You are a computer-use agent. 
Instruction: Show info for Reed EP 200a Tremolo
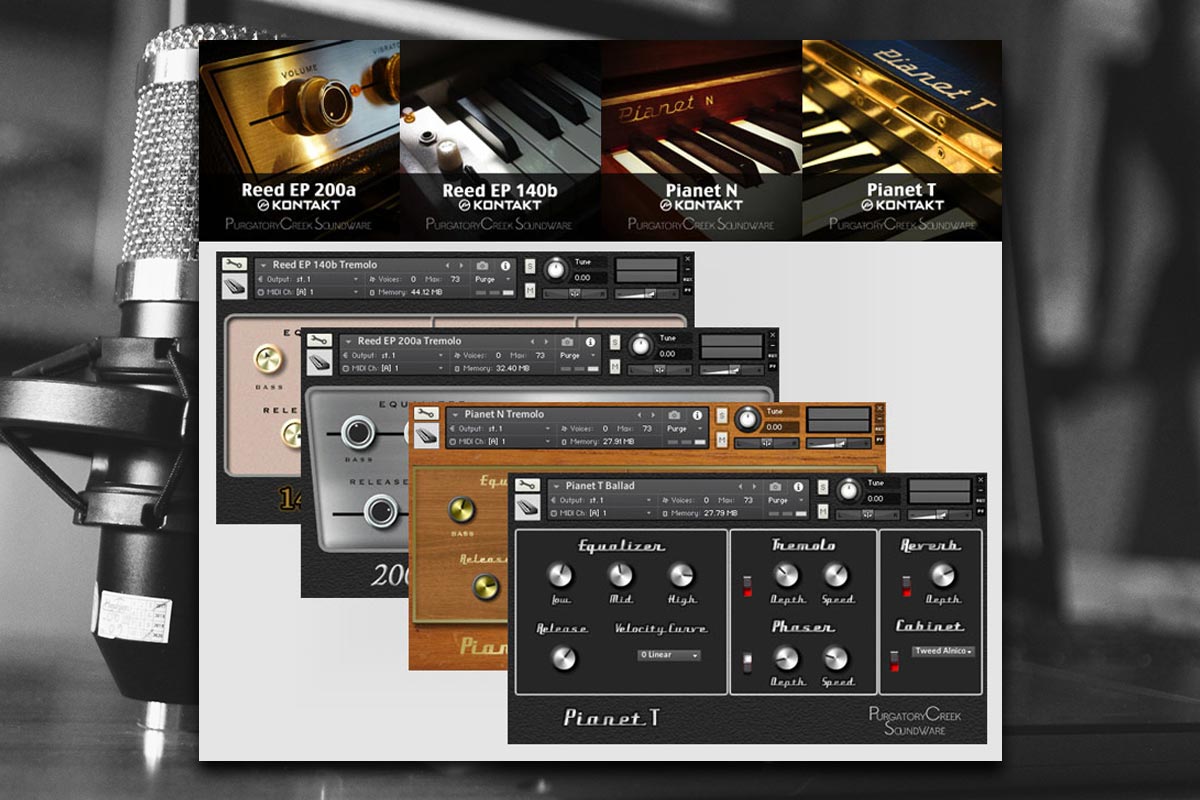click(590, 341)
